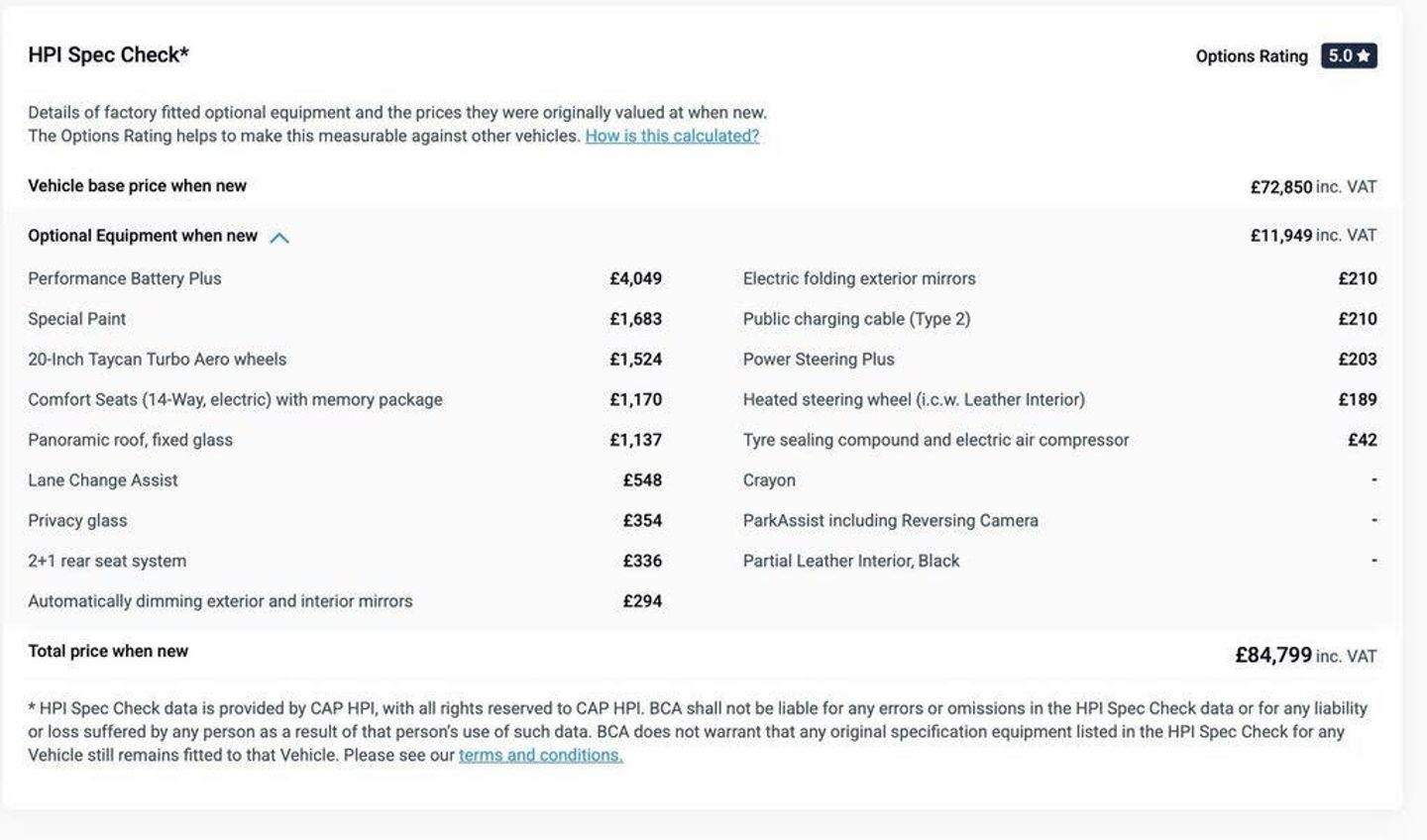Select the Crayon colour entry

[x=769, y=480]
